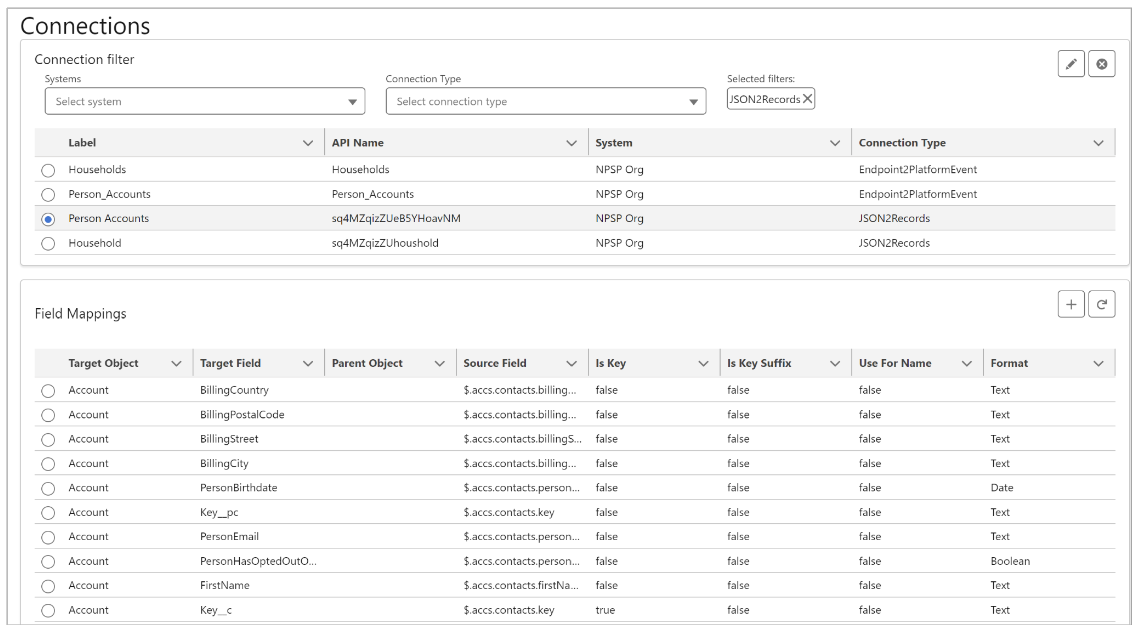Screen dimensions: 1135x625
Task: Open the Select system dropdown
Action: coord(204,101)
